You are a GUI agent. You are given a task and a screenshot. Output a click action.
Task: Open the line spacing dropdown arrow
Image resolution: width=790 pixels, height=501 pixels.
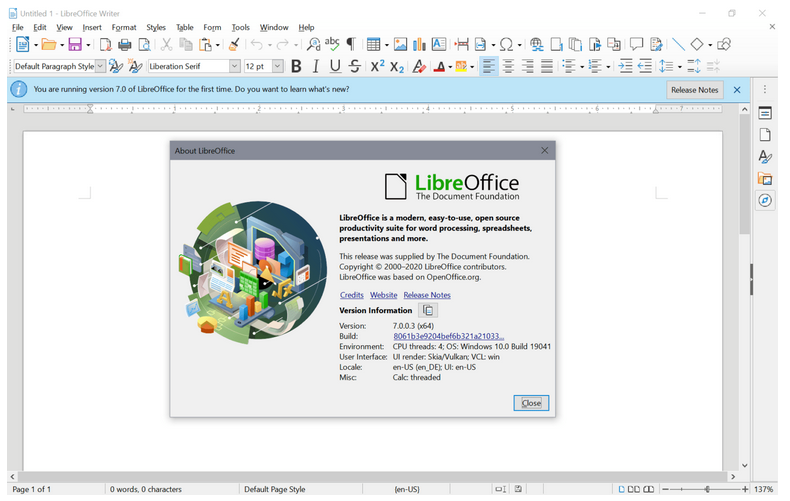[x=680, y=67]
